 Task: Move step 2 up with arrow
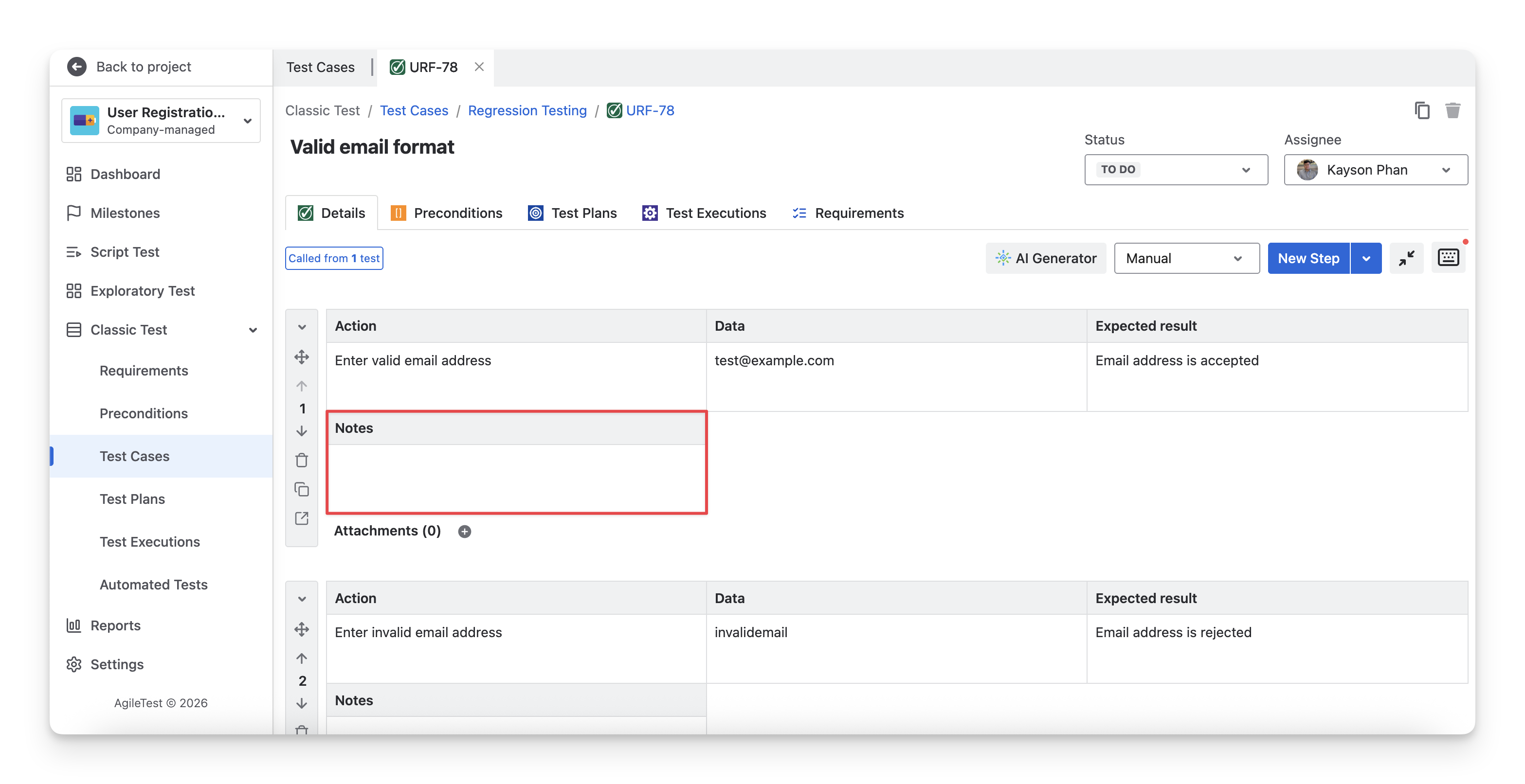tap(301, 658)
